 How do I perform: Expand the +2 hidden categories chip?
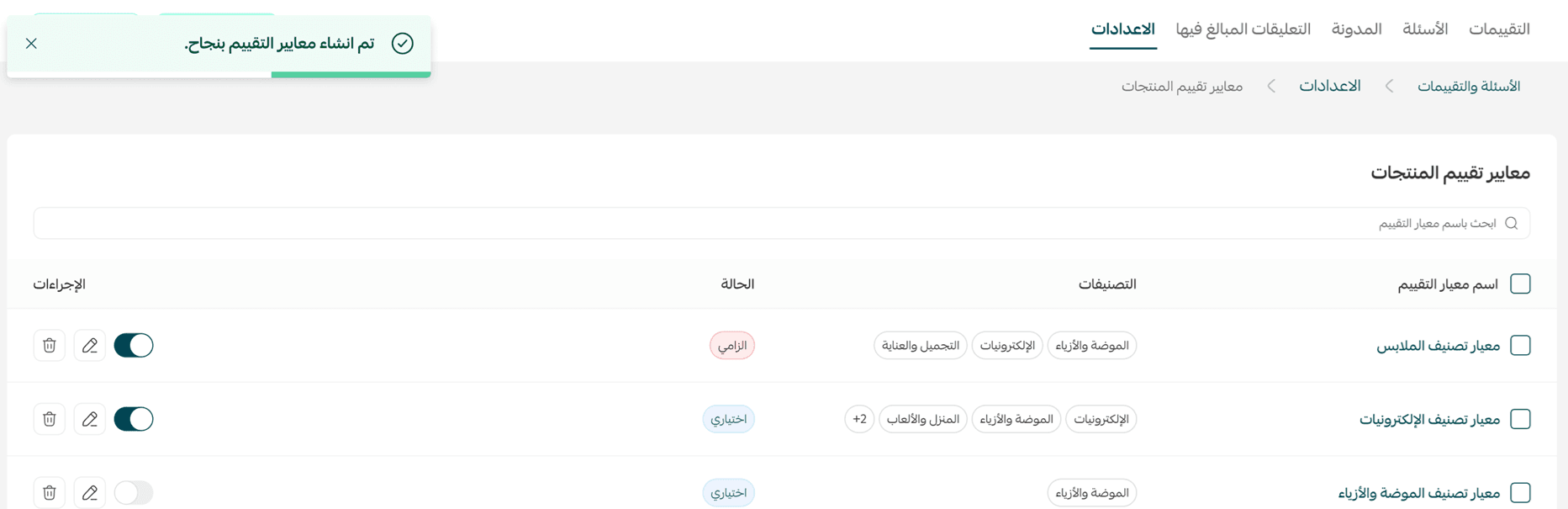859,419
